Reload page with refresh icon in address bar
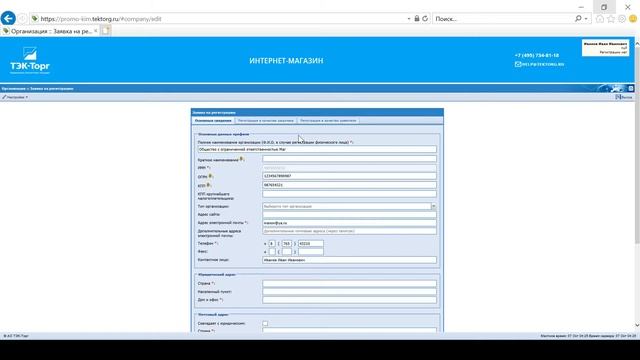 coord(425,19)
